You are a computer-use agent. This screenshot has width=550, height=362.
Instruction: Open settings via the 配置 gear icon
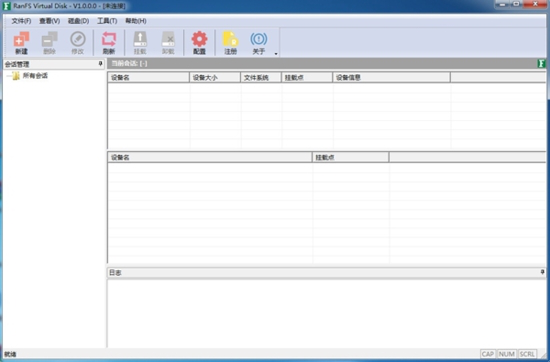(x=199, y=42)
